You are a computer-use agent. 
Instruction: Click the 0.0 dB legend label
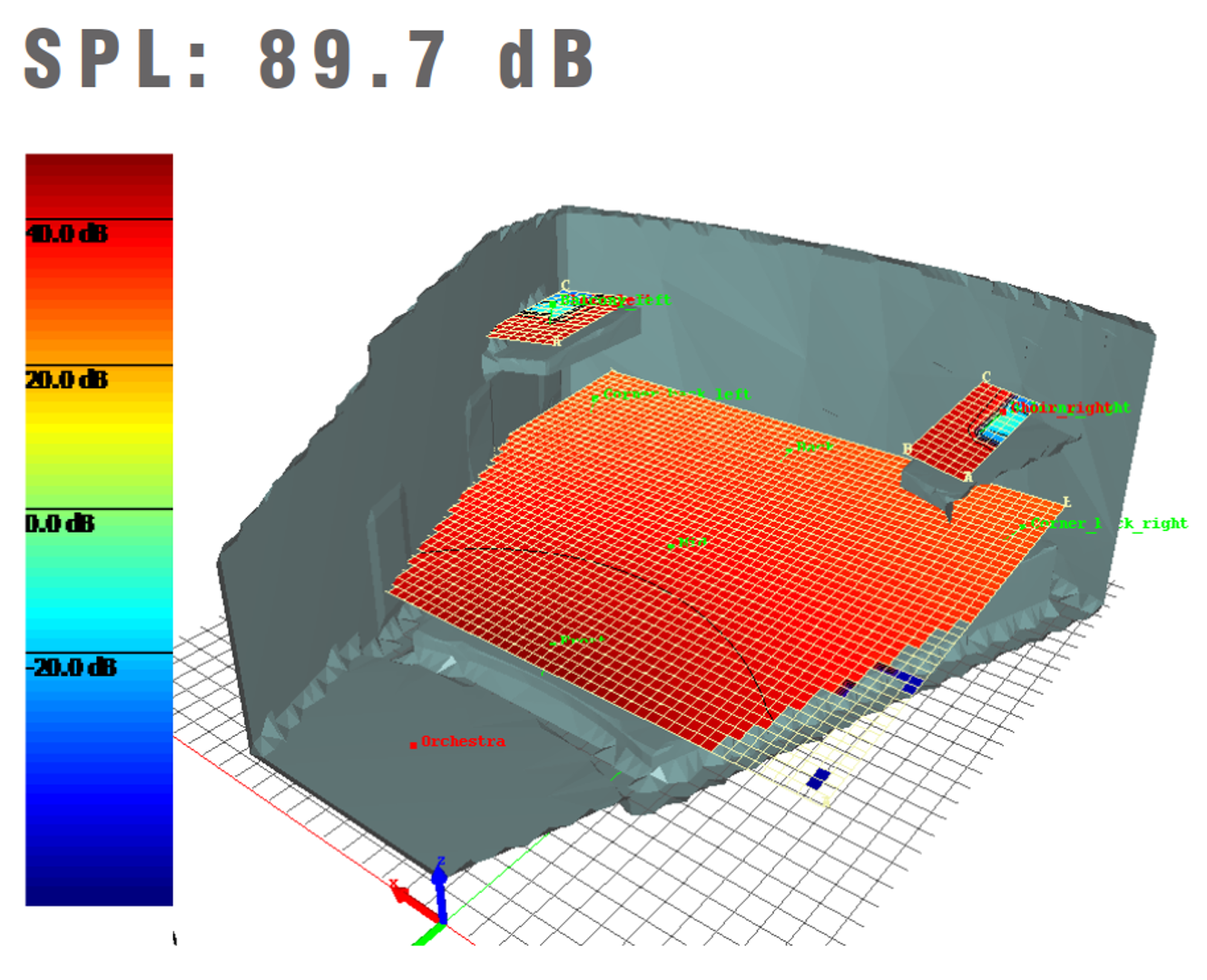60,524
